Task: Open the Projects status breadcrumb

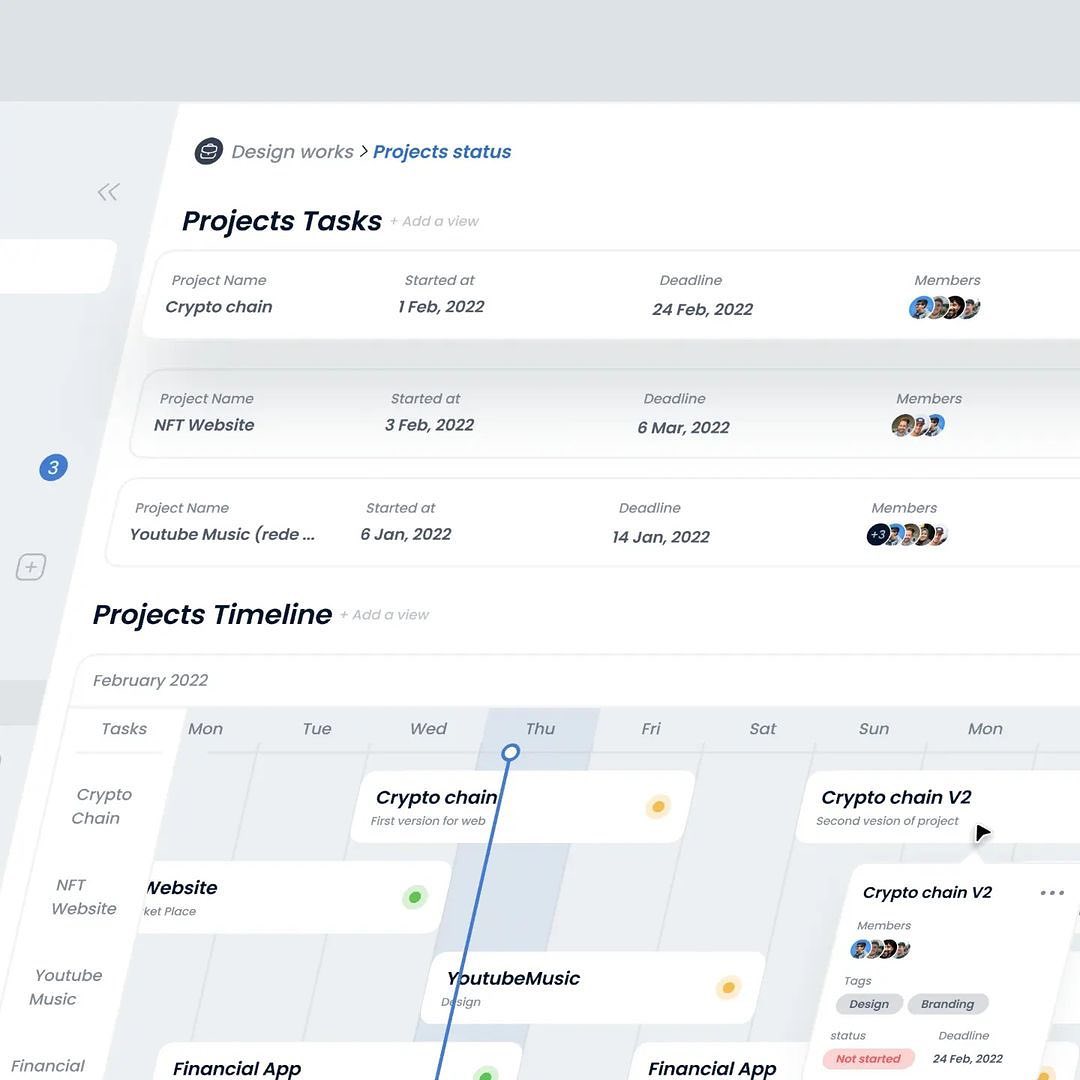Action: pyautogui.click(x=442, y=152)
